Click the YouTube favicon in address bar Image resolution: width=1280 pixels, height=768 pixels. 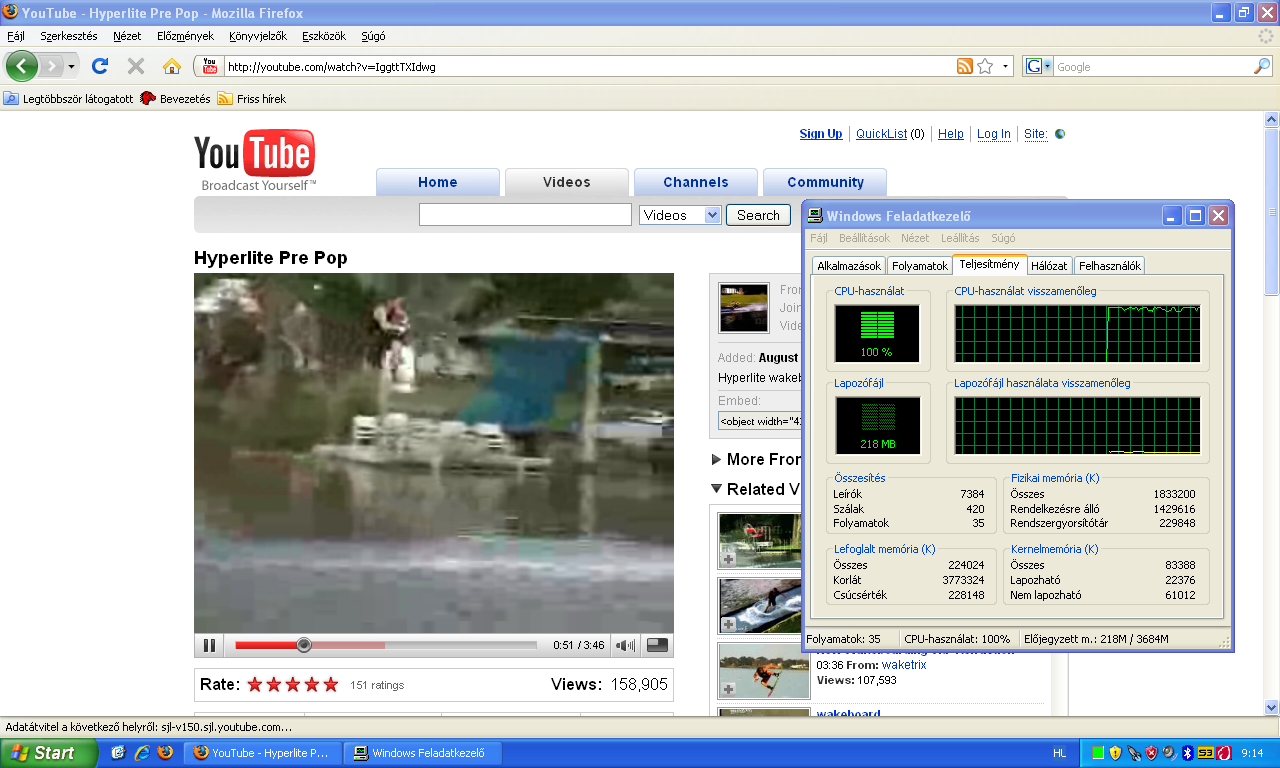[210, 67]
